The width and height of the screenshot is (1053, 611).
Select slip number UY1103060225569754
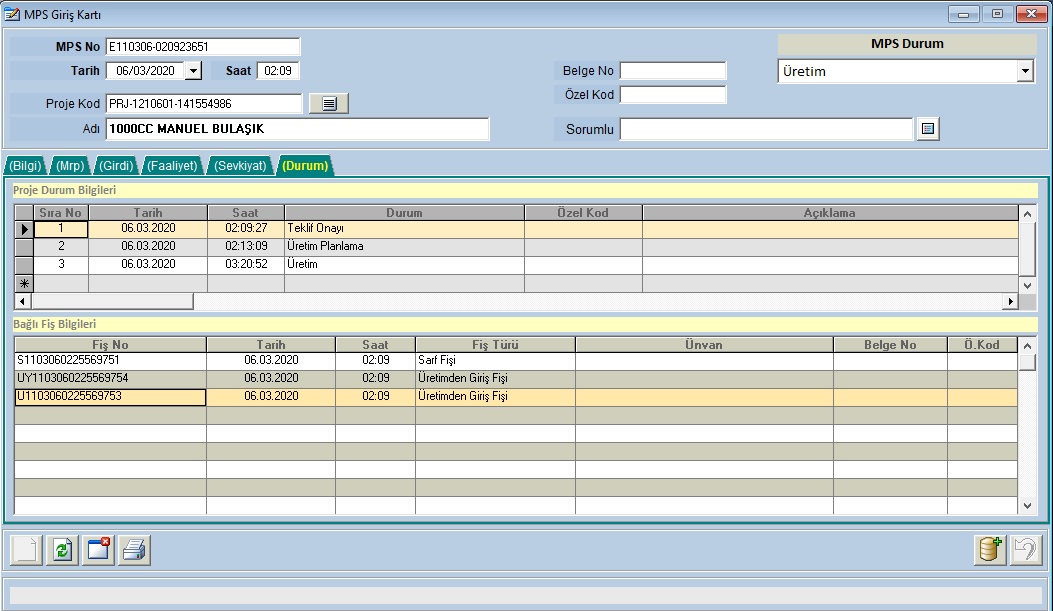(110, 379)
